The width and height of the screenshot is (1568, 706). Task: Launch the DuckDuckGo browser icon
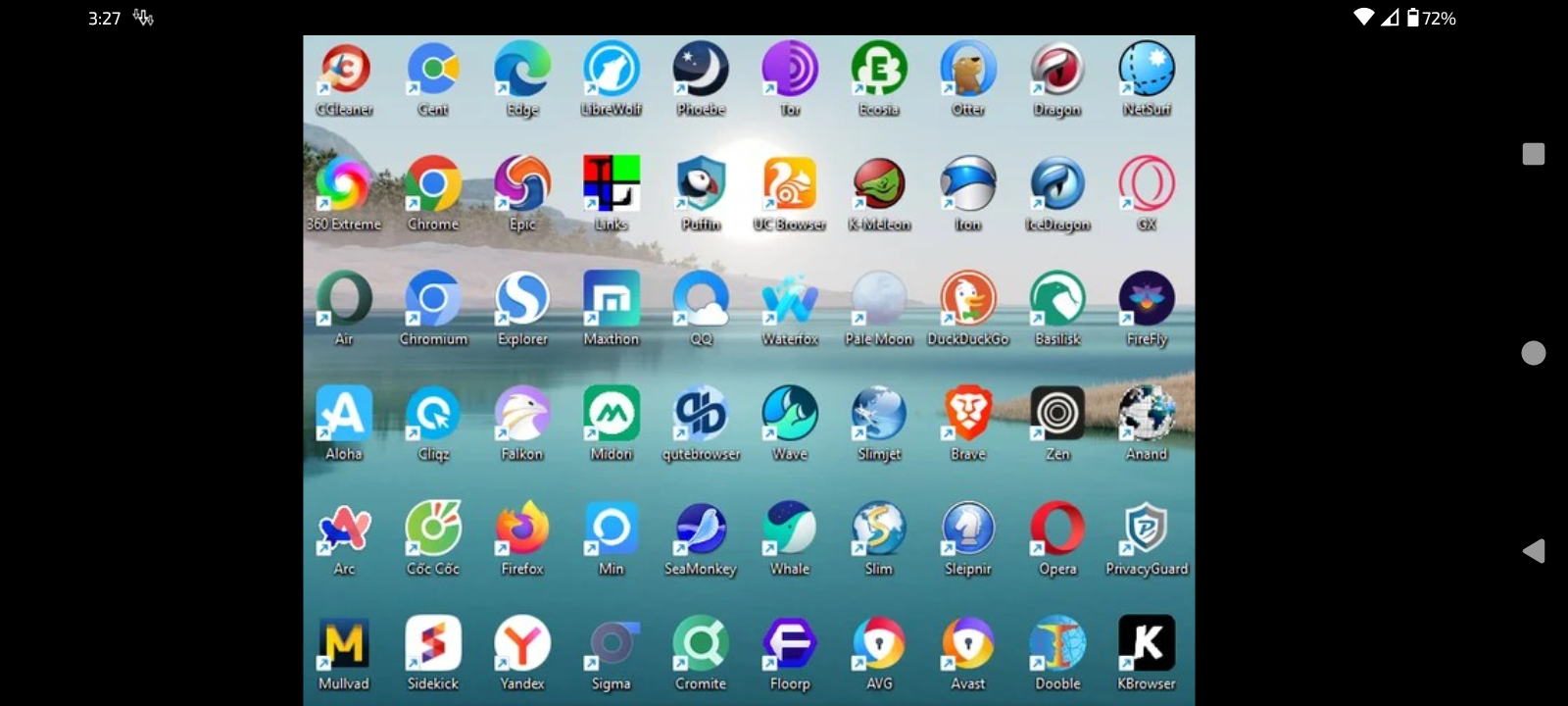coord(968,298)
